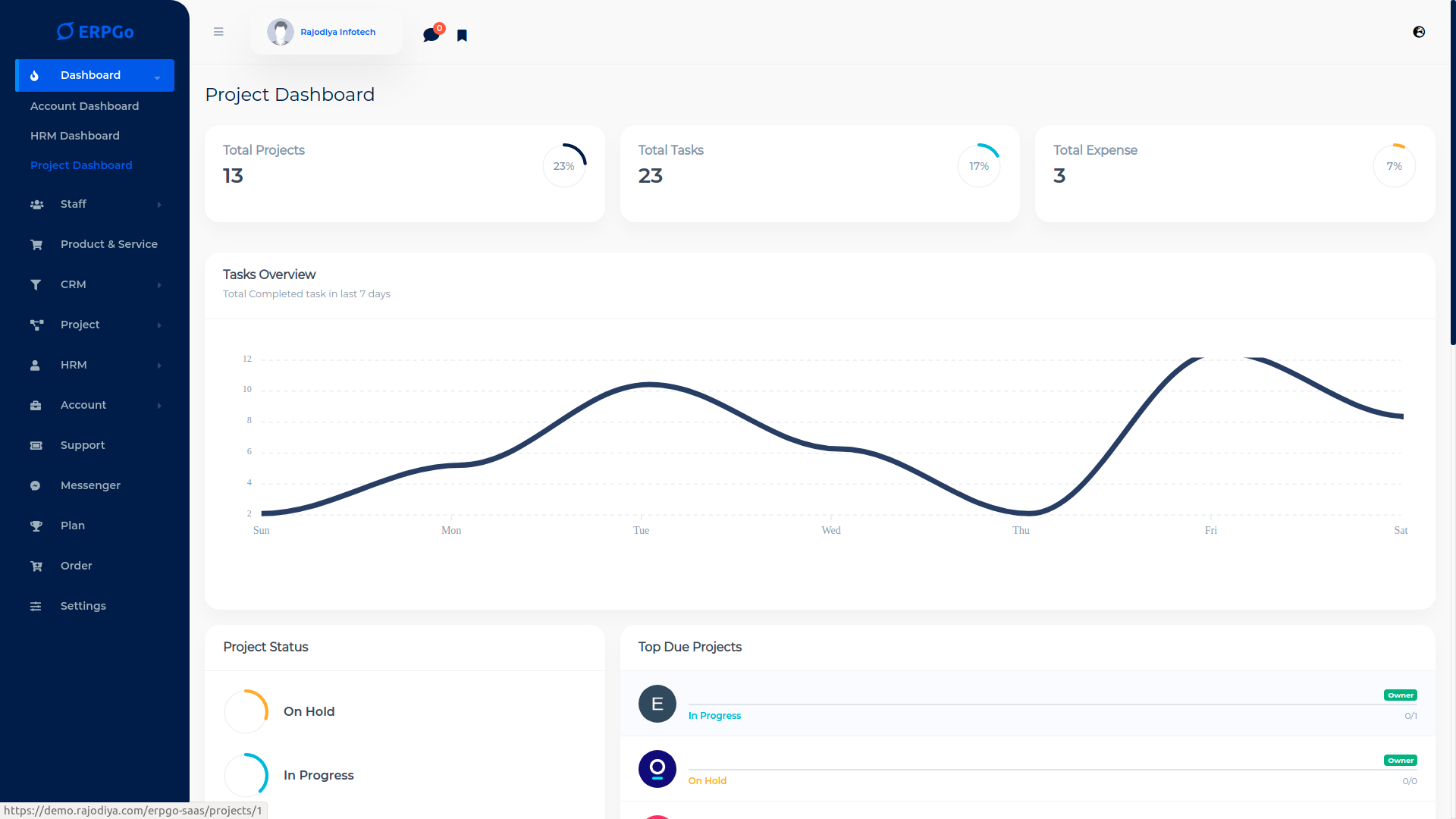1456x819 pixels.
Task: Open Messenger from the sidebar icon
Action: pos(36,485)
